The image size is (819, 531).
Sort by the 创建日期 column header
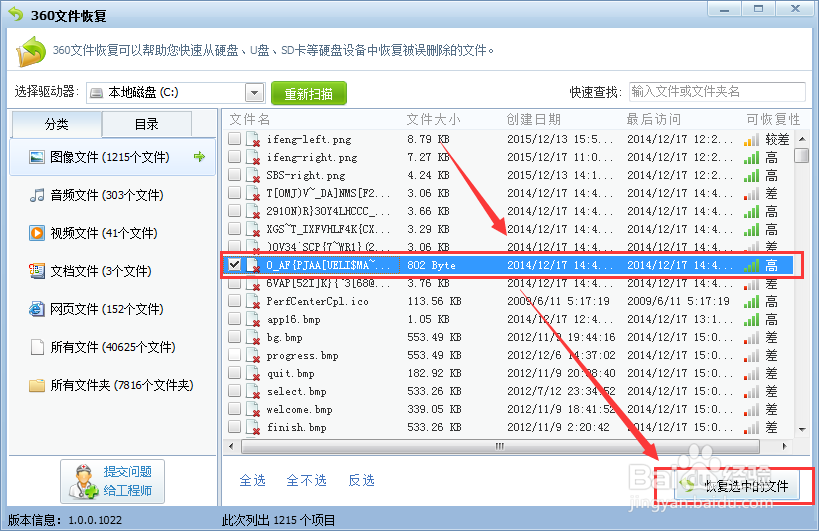pyautogui.click(x=533, y=120)
